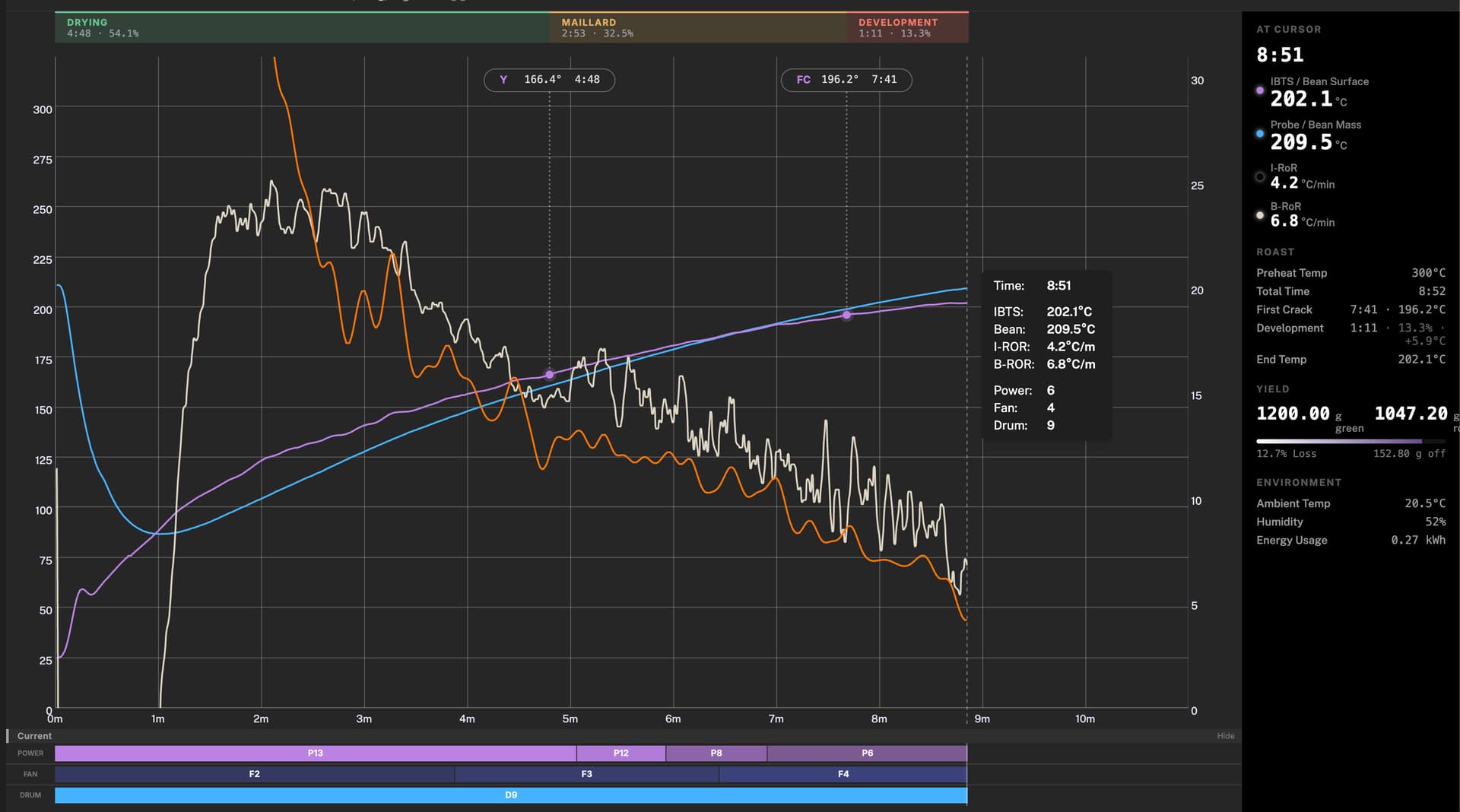Click the 5m label on the time axis

(x=570, y=719)
